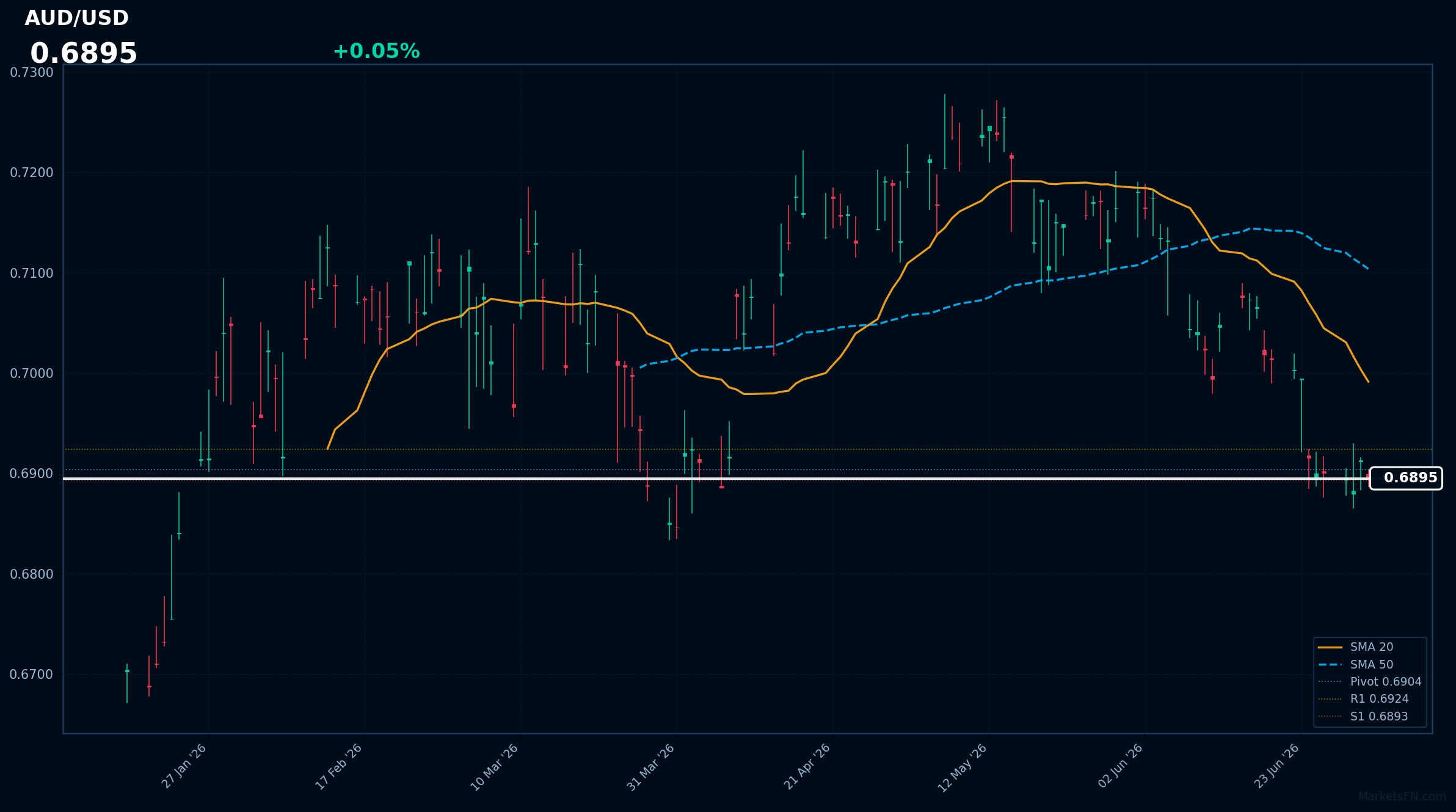Click the 0.6800 price axis label
1456x812 pixels.
(x=32, y=575)
